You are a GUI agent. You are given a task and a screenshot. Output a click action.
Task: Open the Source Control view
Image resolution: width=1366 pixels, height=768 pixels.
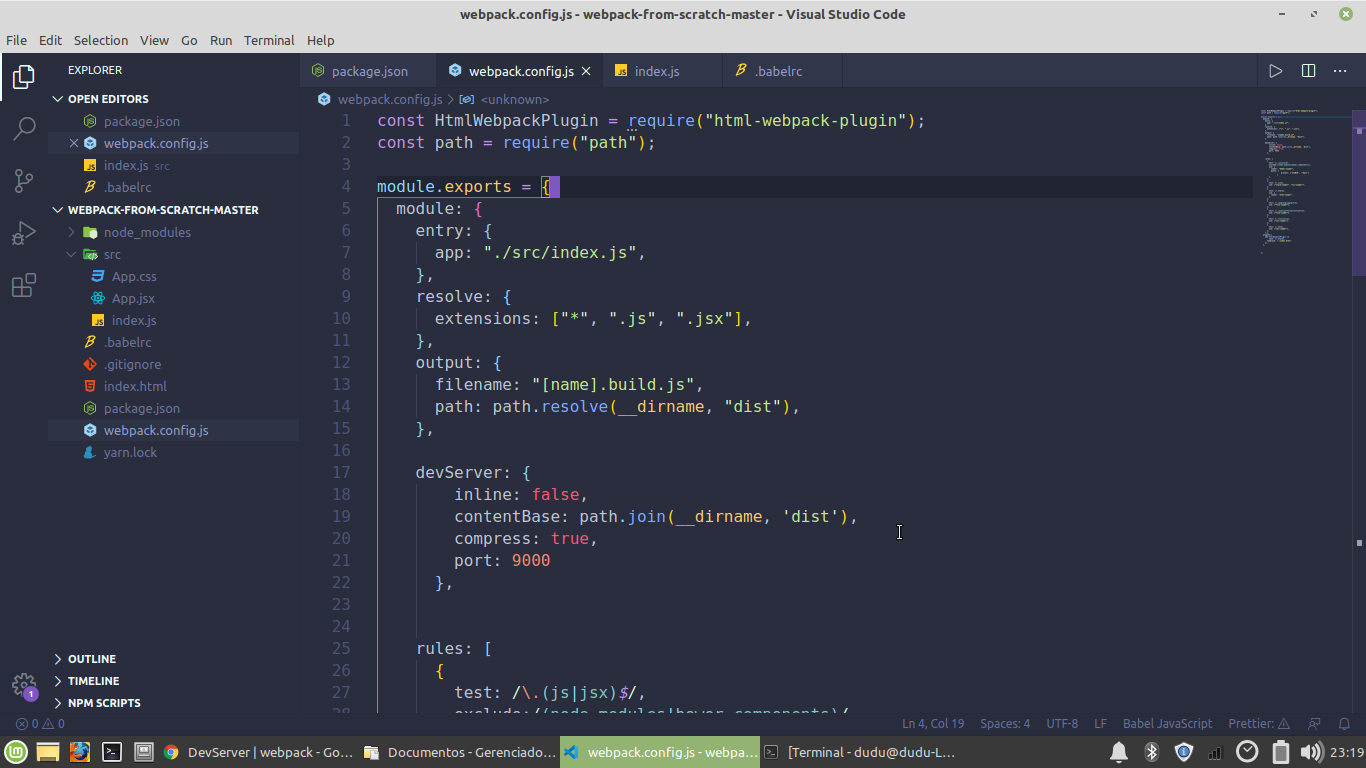point(23,181)
